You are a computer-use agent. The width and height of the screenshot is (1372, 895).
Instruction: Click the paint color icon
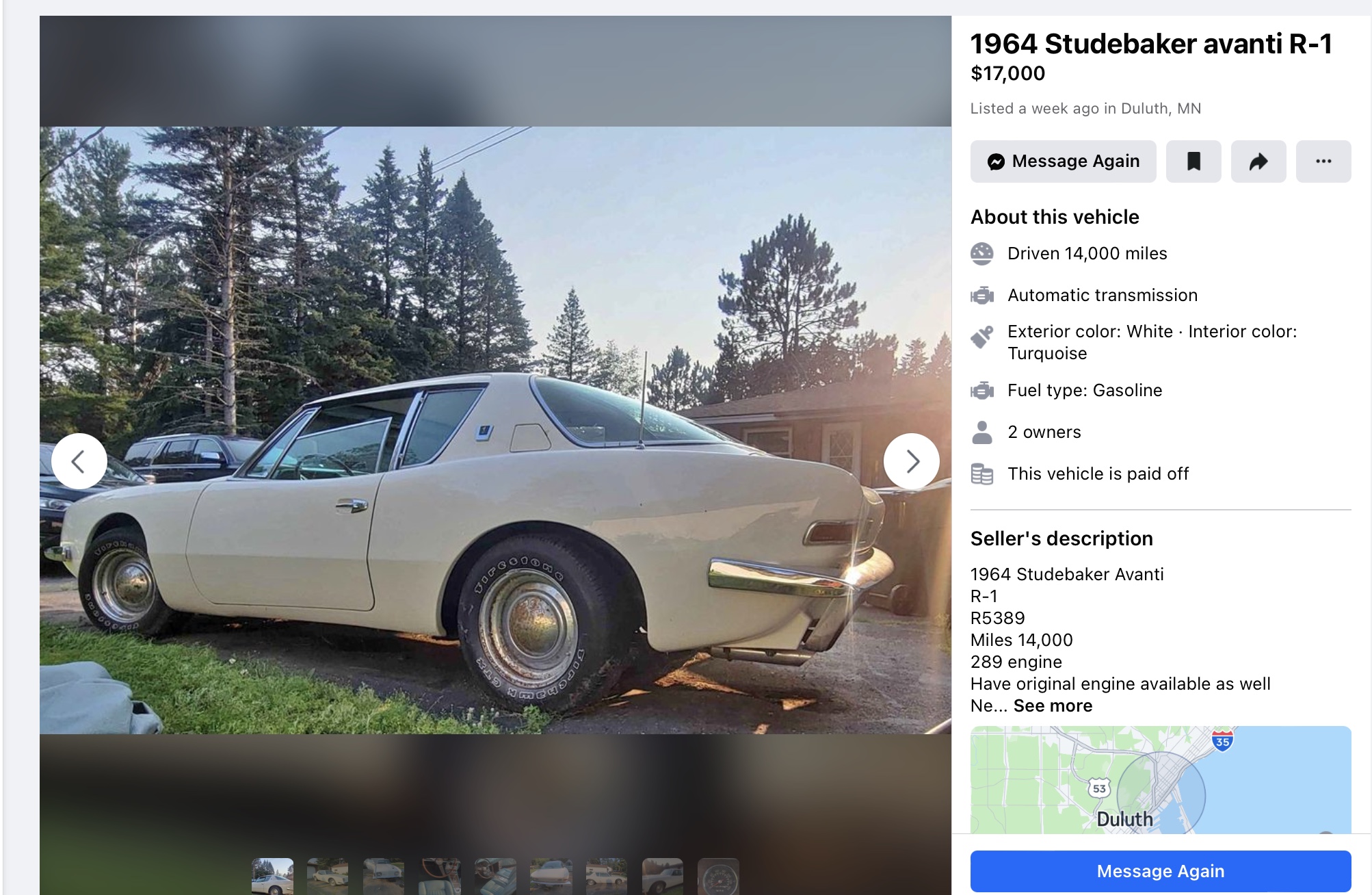pyautogui.click(x=981, y=337)
